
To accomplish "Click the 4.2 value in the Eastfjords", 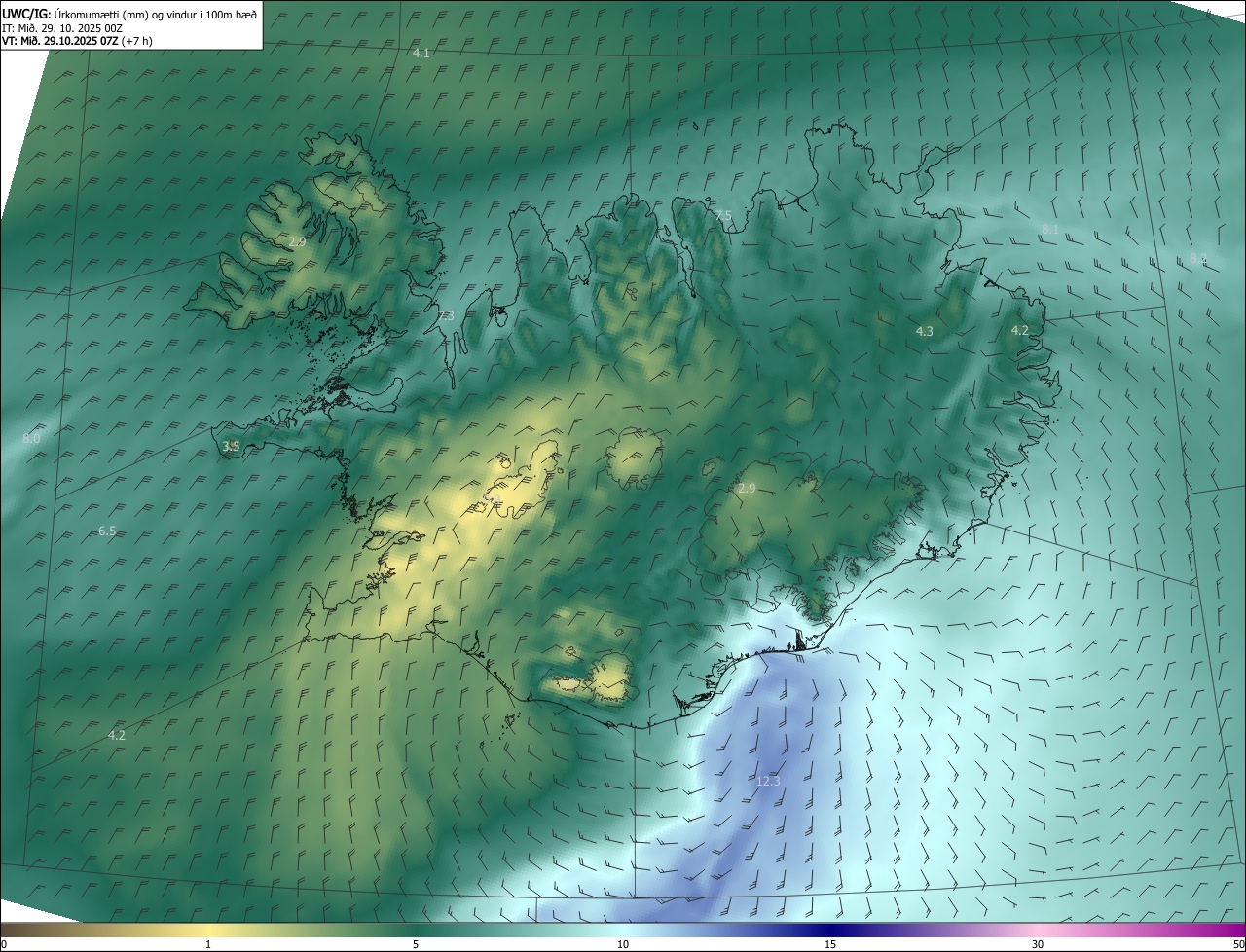I will click(x=1019, y=331).
